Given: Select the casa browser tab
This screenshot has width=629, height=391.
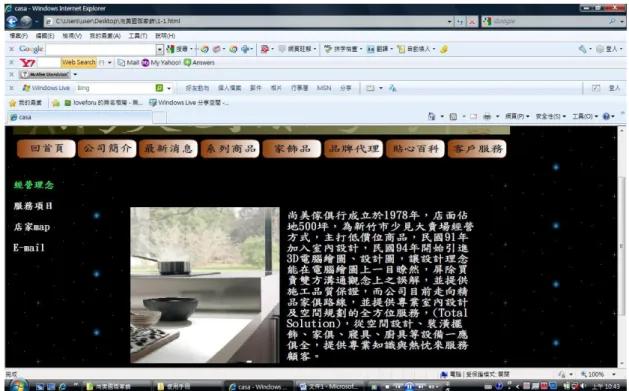Looking at the screenshot, I should [79, 117].
